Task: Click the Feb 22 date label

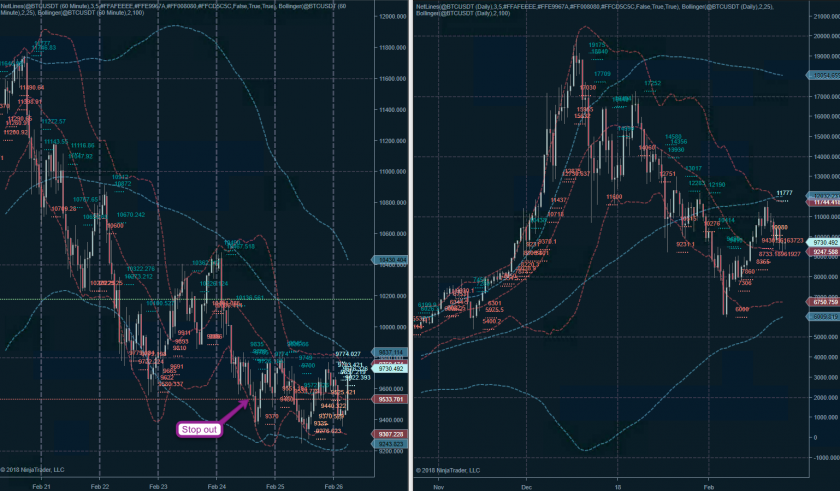Action: pos(100,487)
